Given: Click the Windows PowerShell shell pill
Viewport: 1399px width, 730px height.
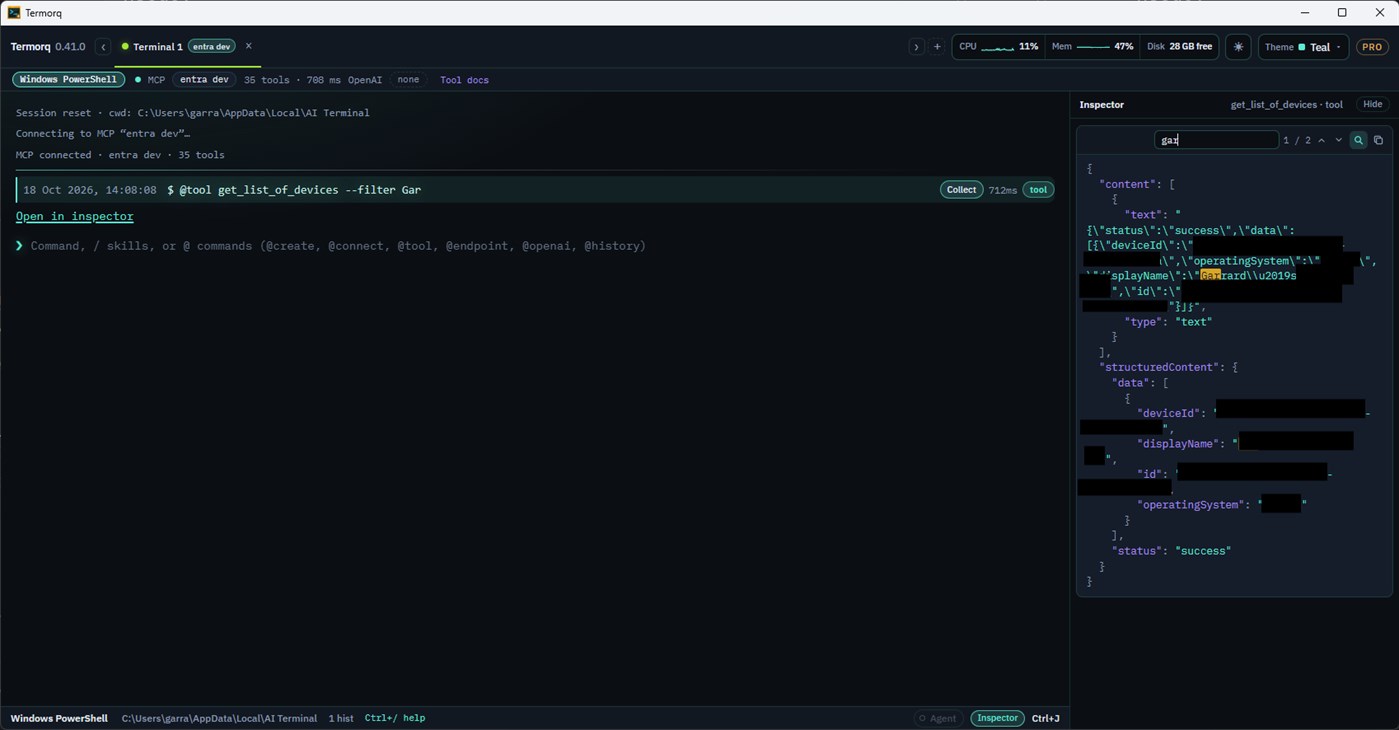Looking at the screenshot, I should point(68,80).
